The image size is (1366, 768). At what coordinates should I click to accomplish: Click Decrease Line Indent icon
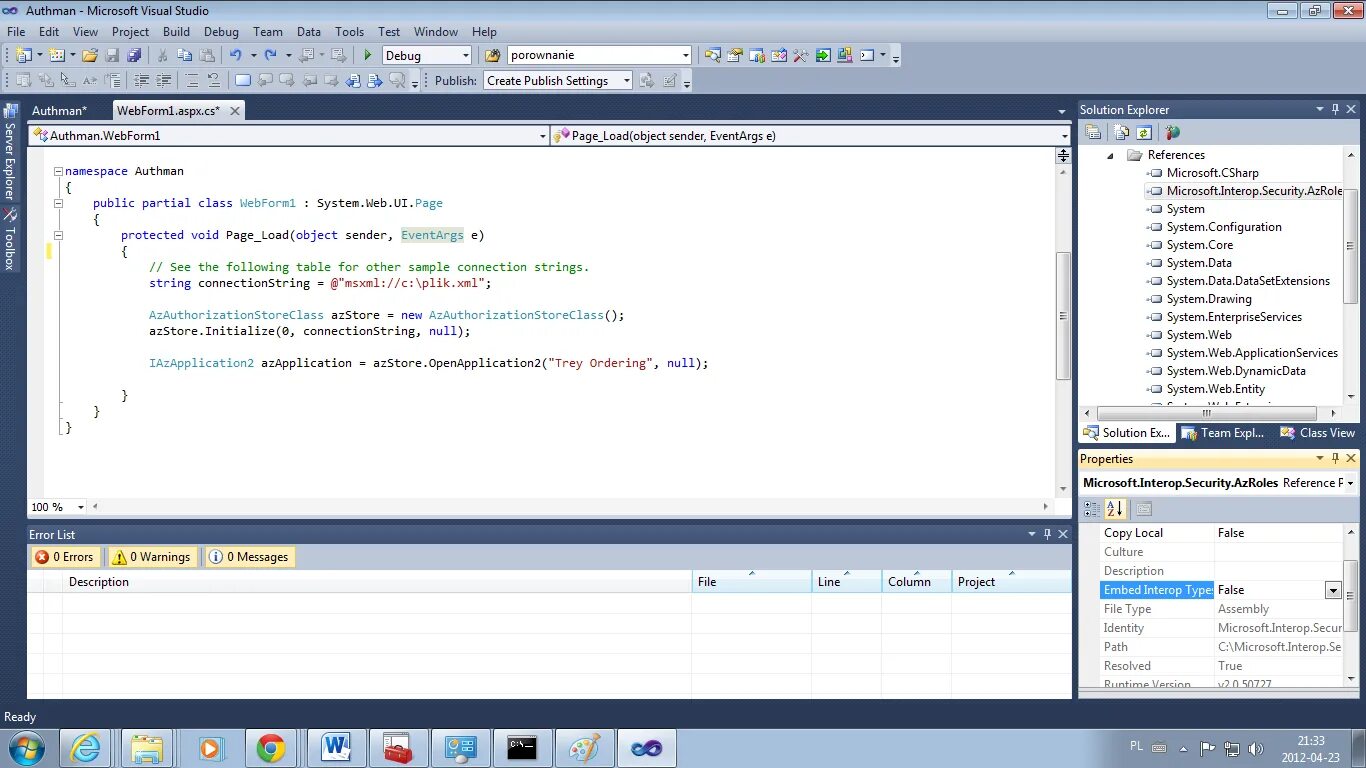[142, 81]
